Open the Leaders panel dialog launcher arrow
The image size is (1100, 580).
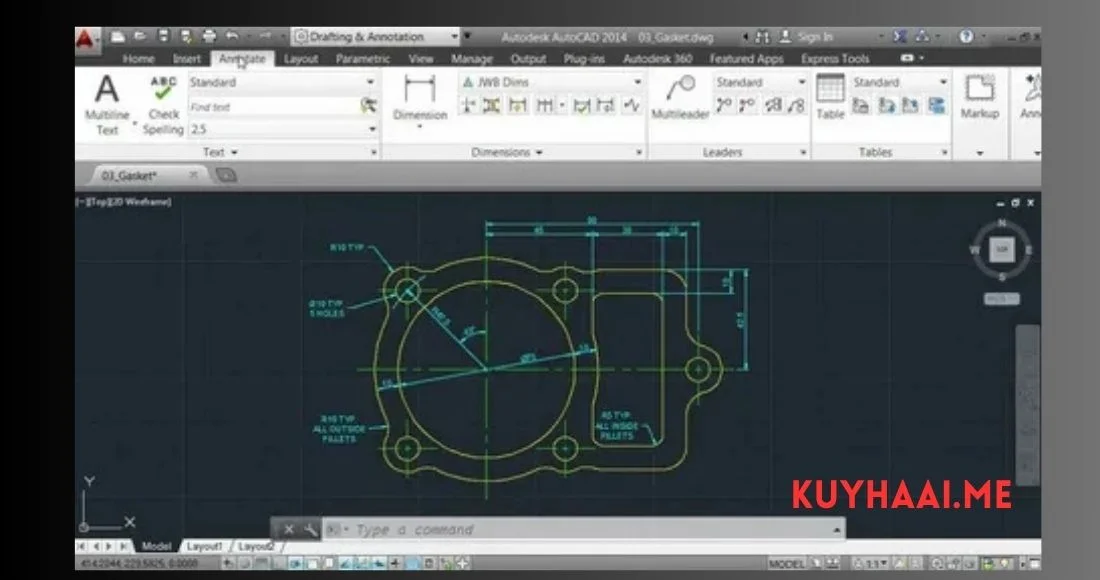pyautogui.click(x=803, y=152)
